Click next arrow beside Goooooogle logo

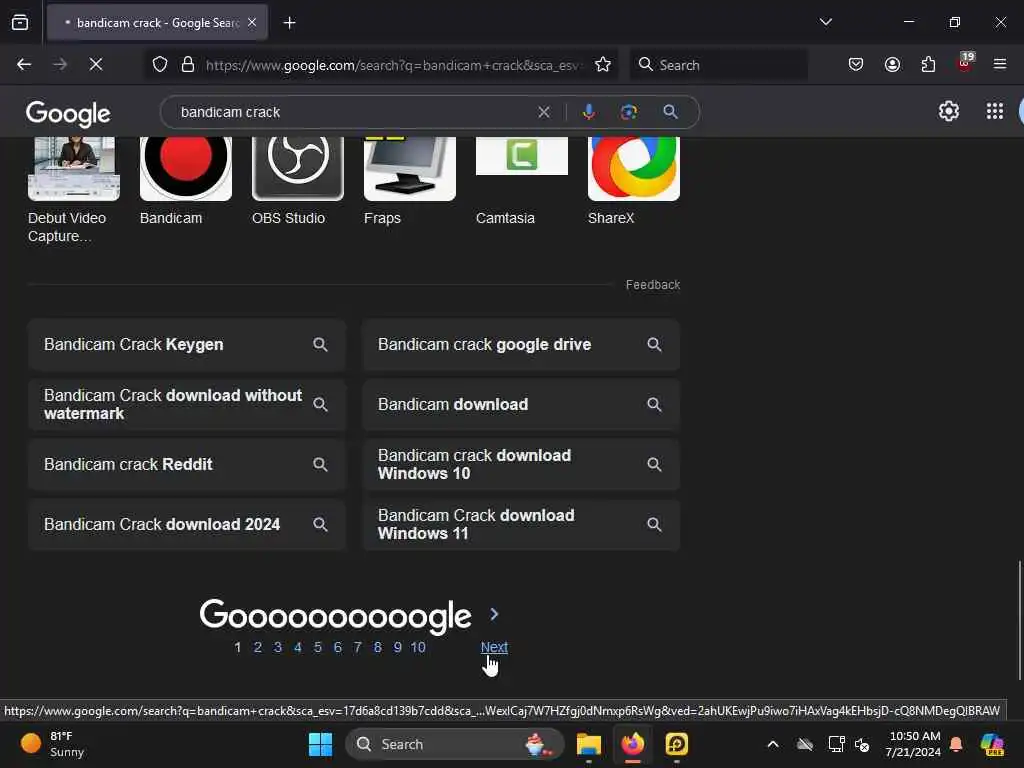click(494, 615)
